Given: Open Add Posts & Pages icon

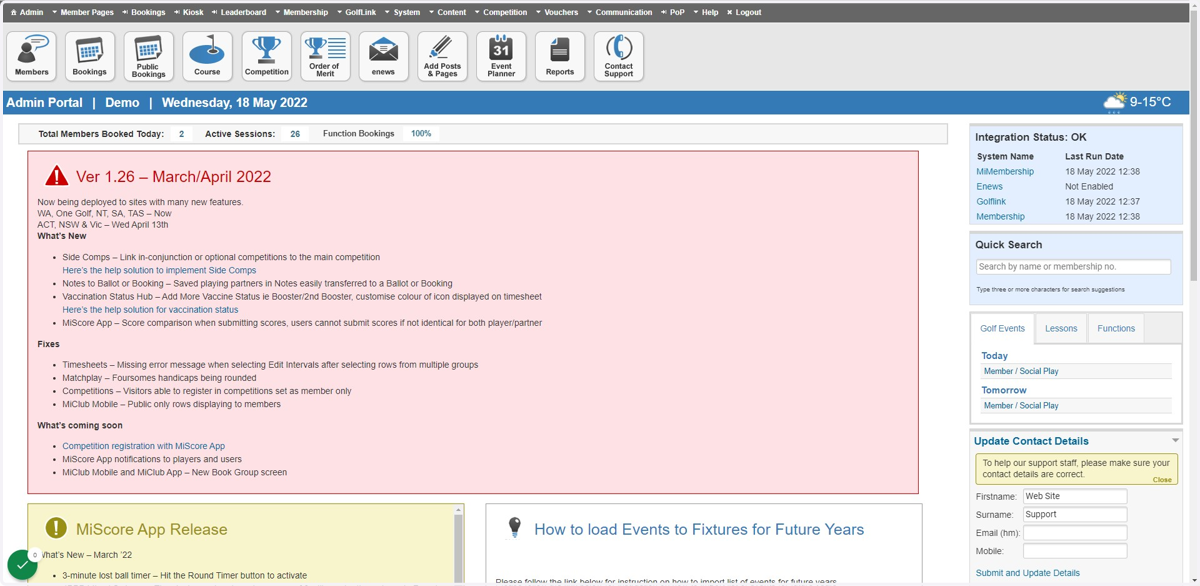Looking at the screenshot, I should 442,56.
